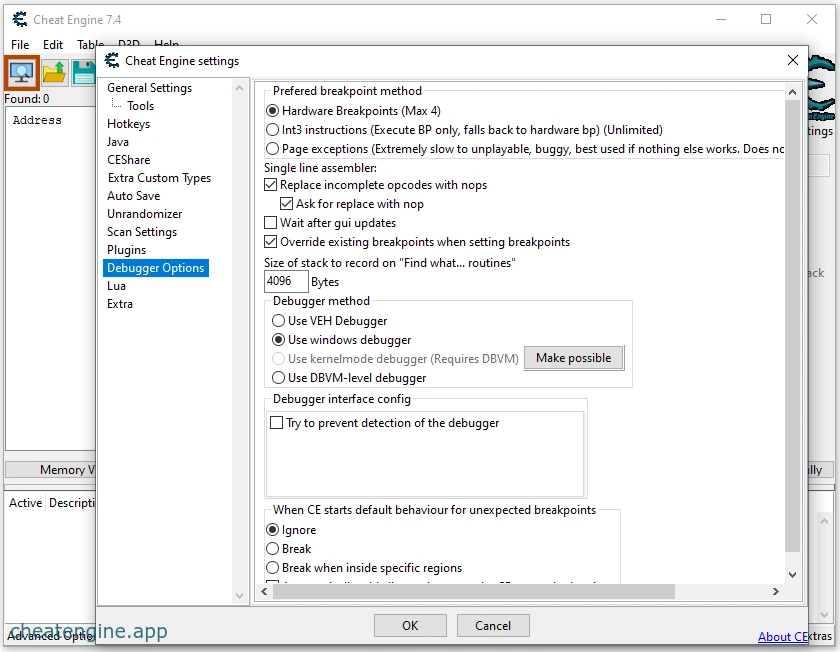Image resolution: width=840 pixels, height=652 pixels.
Task: Click OK to apply settings
Action: coord(410,626)
